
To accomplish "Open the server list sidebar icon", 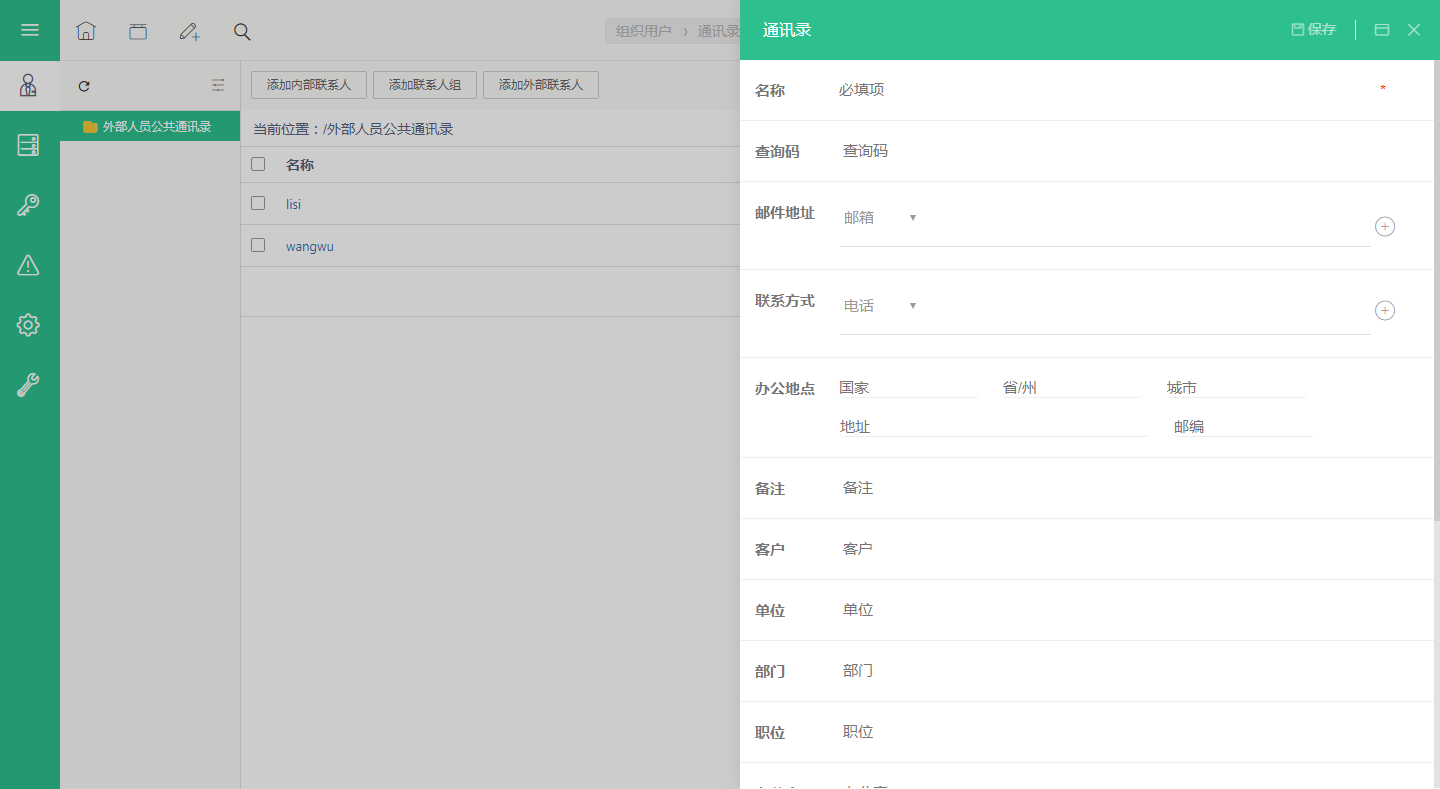I will pos(29,145).
